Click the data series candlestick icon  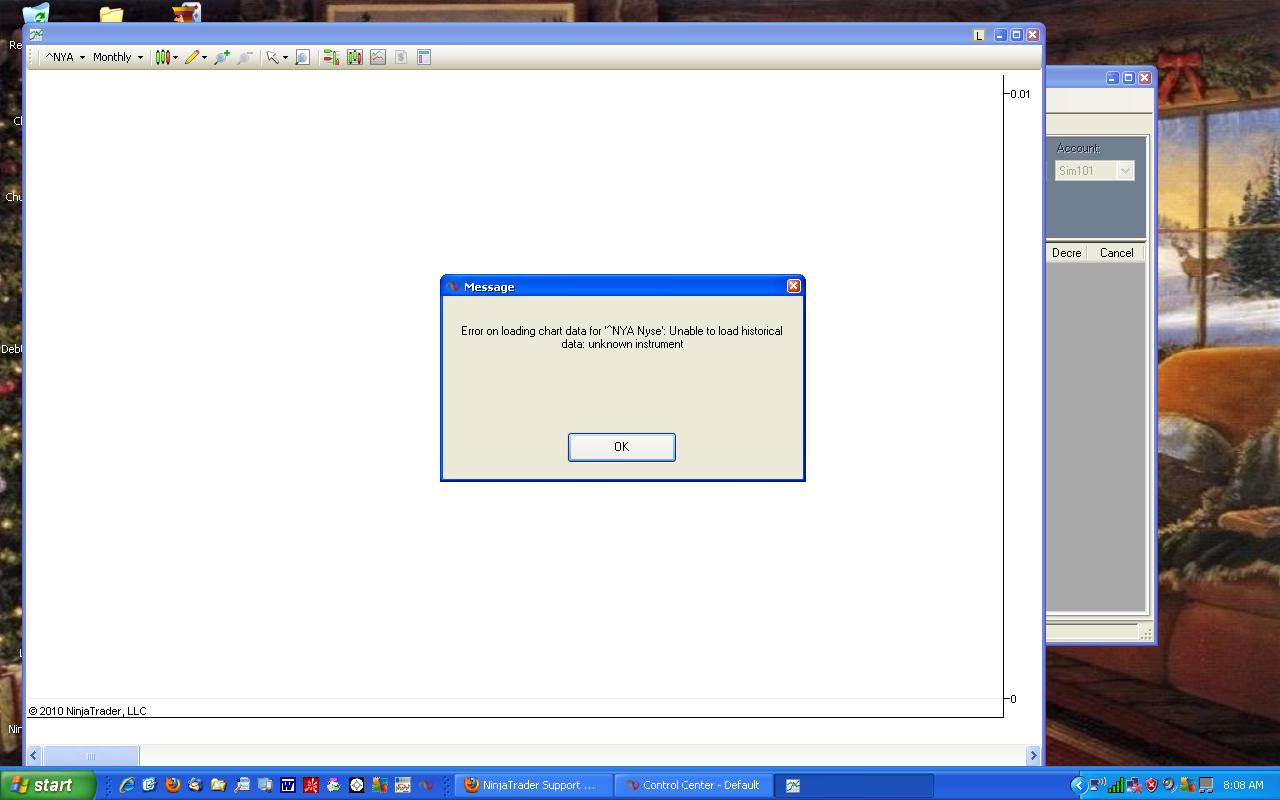pos(355,58)
